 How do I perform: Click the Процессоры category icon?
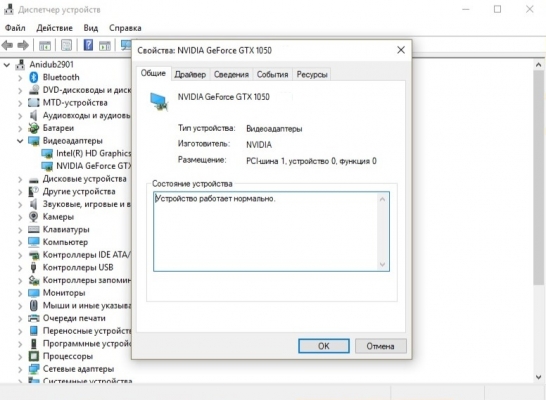point(34,356)
